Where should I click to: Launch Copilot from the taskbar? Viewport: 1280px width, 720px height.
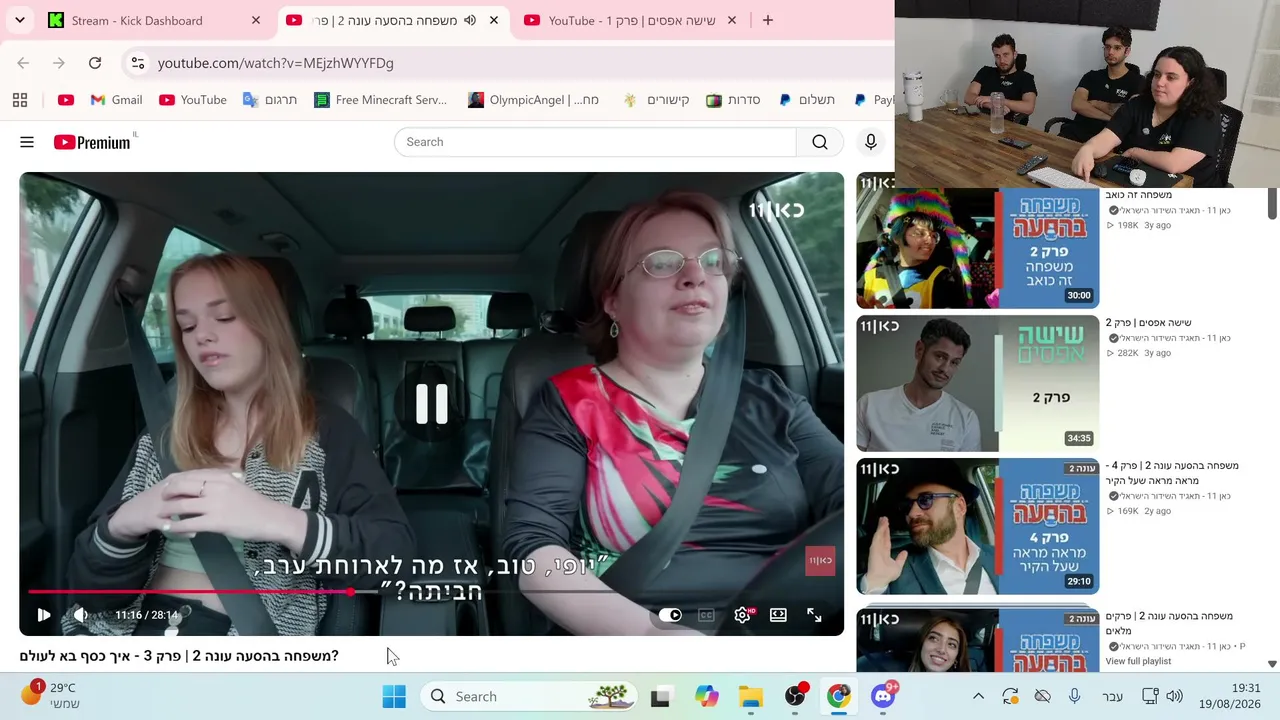point(707,697)
